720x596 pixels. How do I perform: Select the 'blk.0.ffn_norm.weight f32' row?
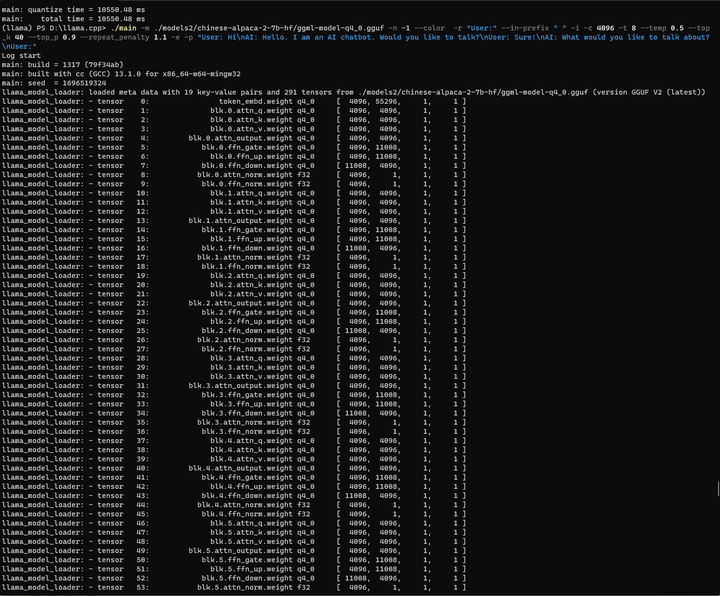pyautogui.click(x=234, y=184)
